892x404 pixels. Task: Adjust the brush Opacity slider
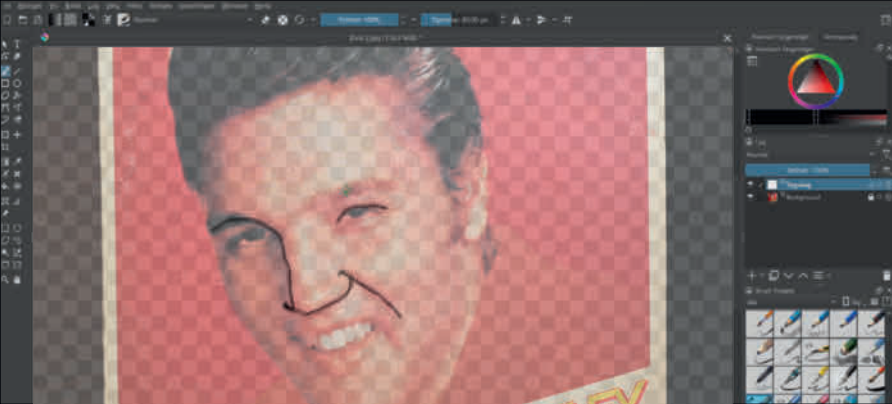click(x=360, y=20)
